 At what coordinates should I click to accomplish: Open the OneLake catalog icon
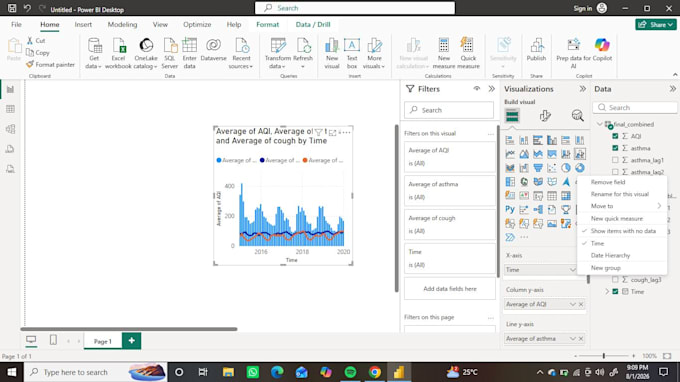(146, 45)
